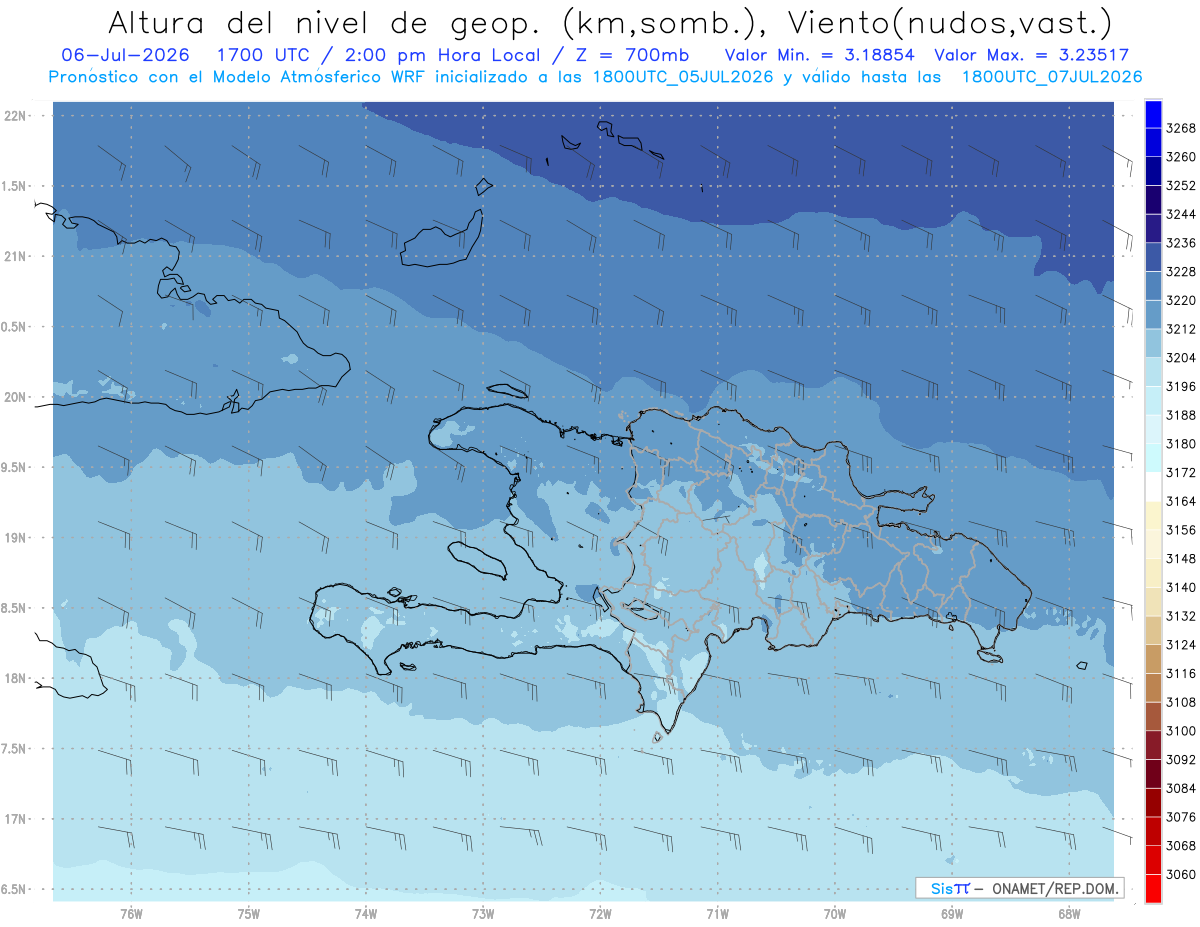Click the '20N' latitude label

[x=15, y=397]
